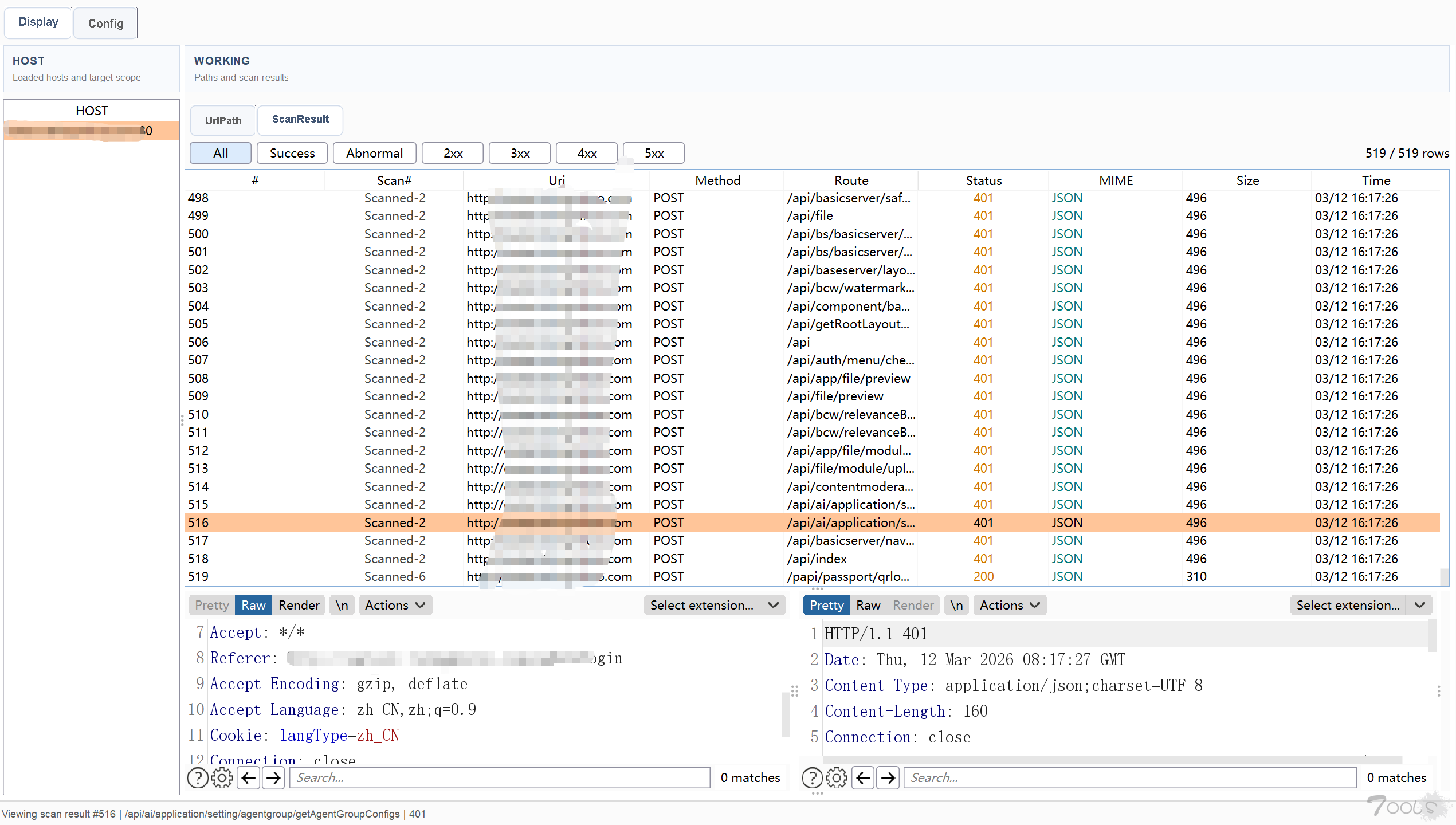Click next match arrow in response panel
1456x825 pixels.
click(x=888, y=777)
